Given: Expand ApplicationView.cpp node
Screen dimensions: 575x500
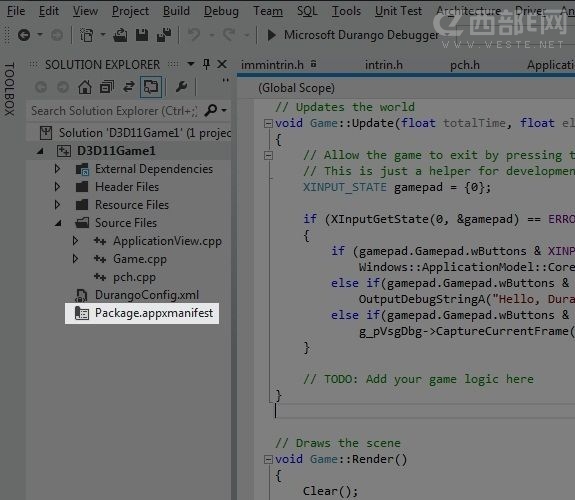Looking at the screenshot, I should pos(75,241).
